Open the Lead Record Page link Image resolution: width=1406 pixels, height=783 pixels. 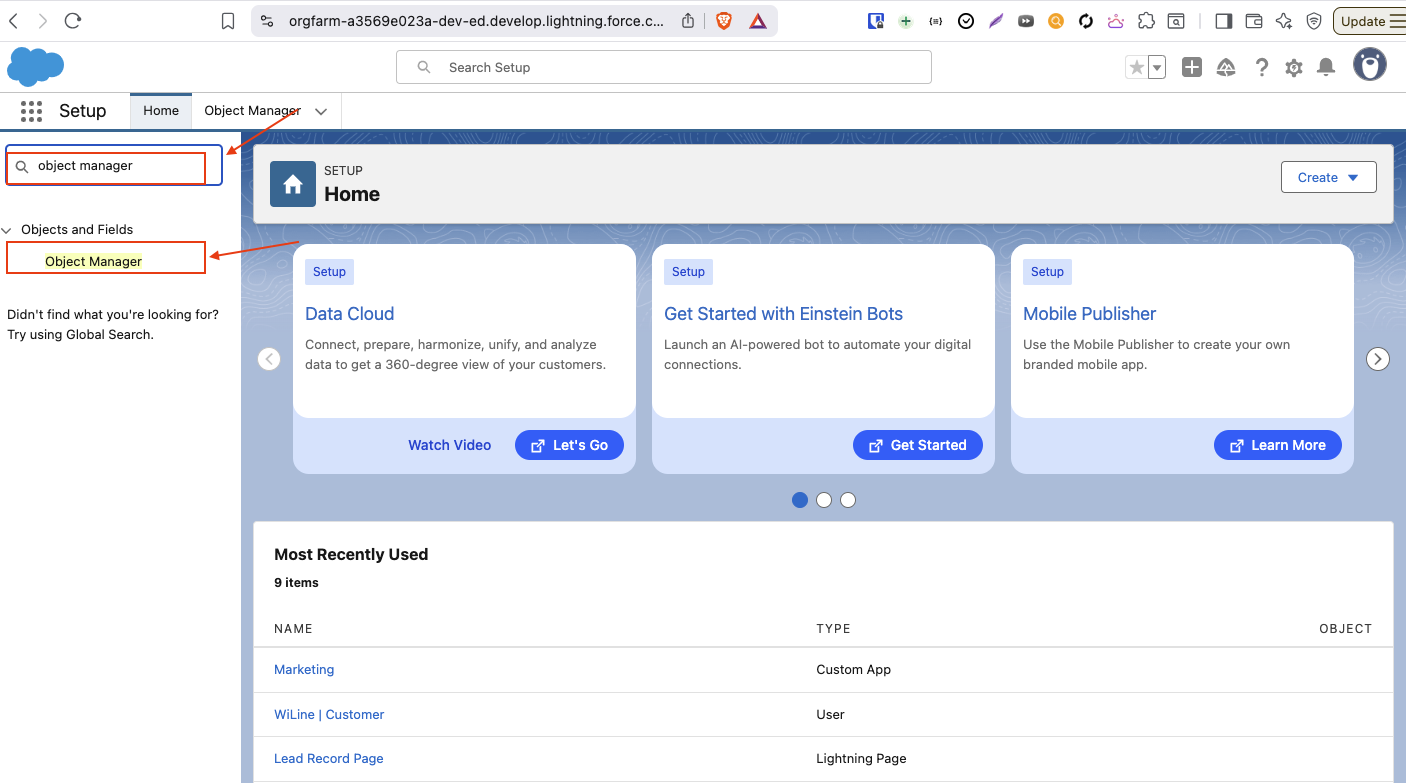[329, 758]
